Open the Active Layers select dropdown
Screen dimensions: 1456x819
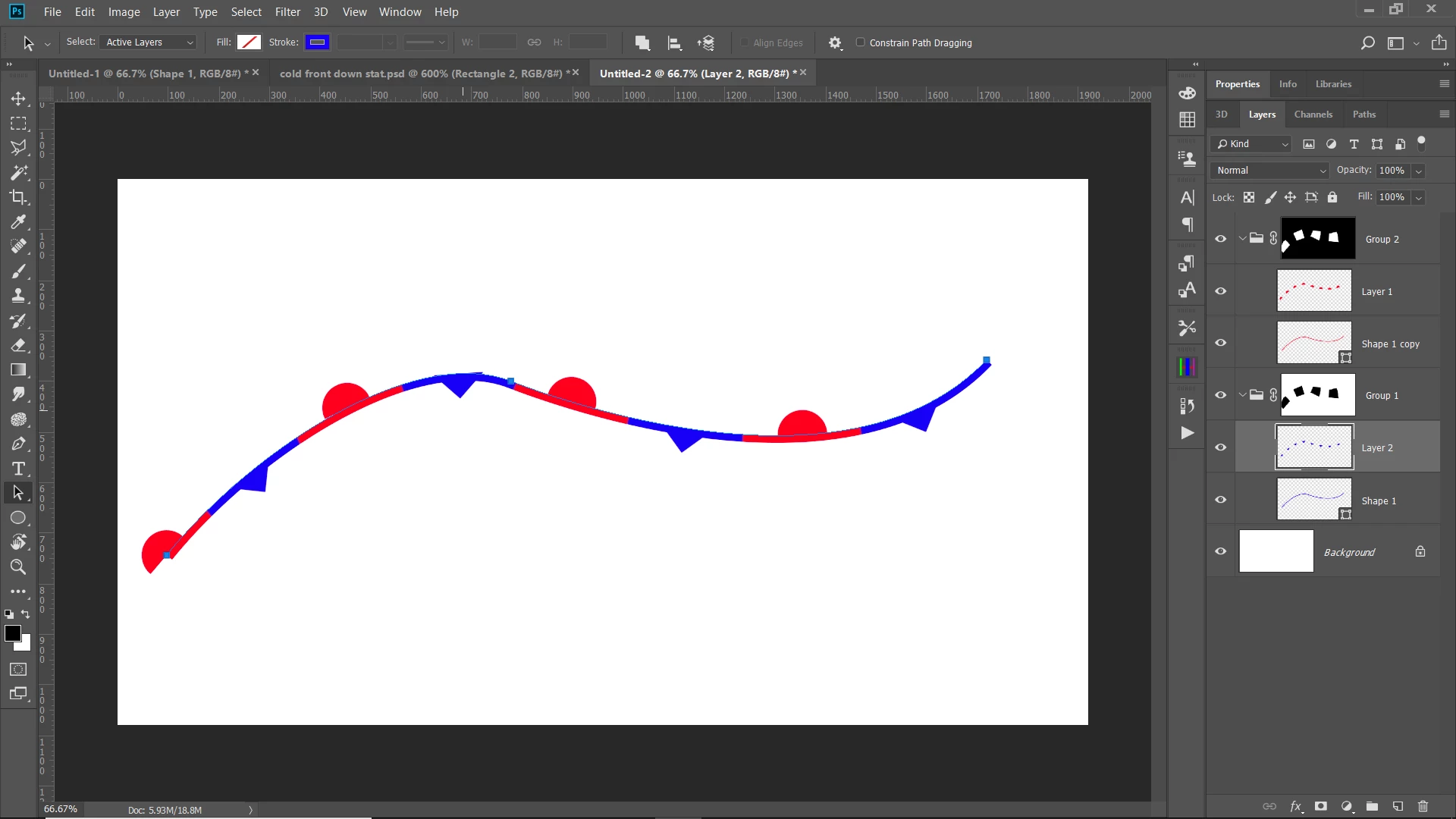149,42
